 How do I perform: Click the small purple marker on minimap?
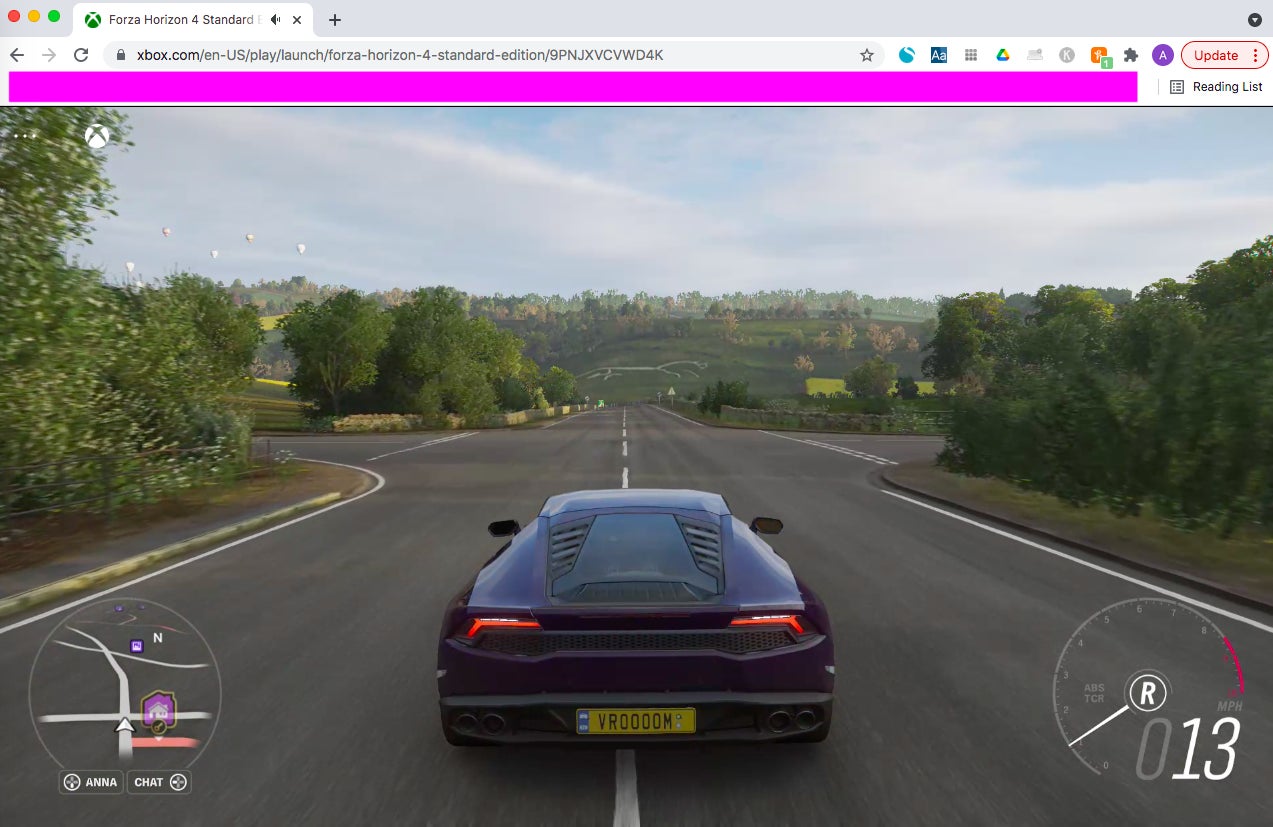pyautogui.click(x=137, y=646)
